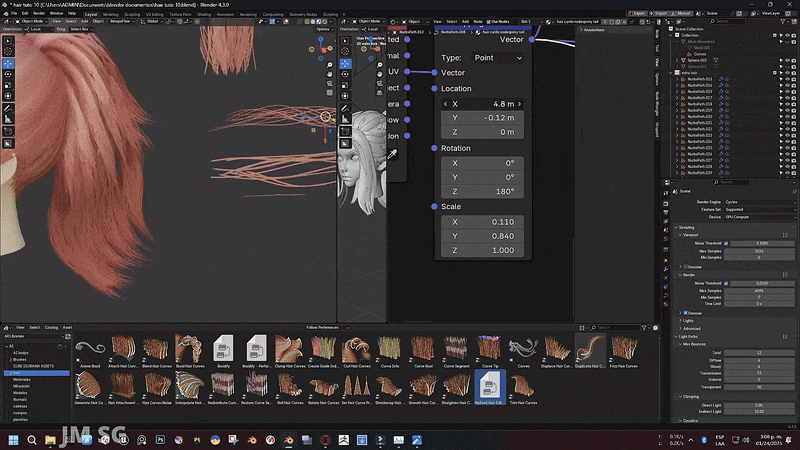This screenshot has height=450, width=800.
Task: Click the eyedropper icon in node editor
Action: pyautogui.click(x=392, y=154)
